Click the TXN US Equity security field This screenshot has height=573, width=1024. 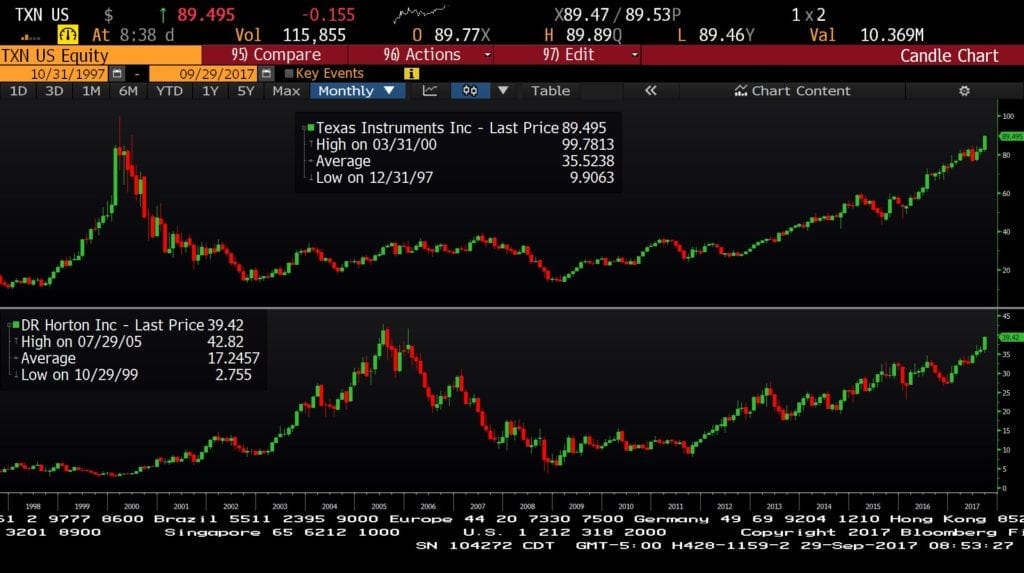click(101, 56)
